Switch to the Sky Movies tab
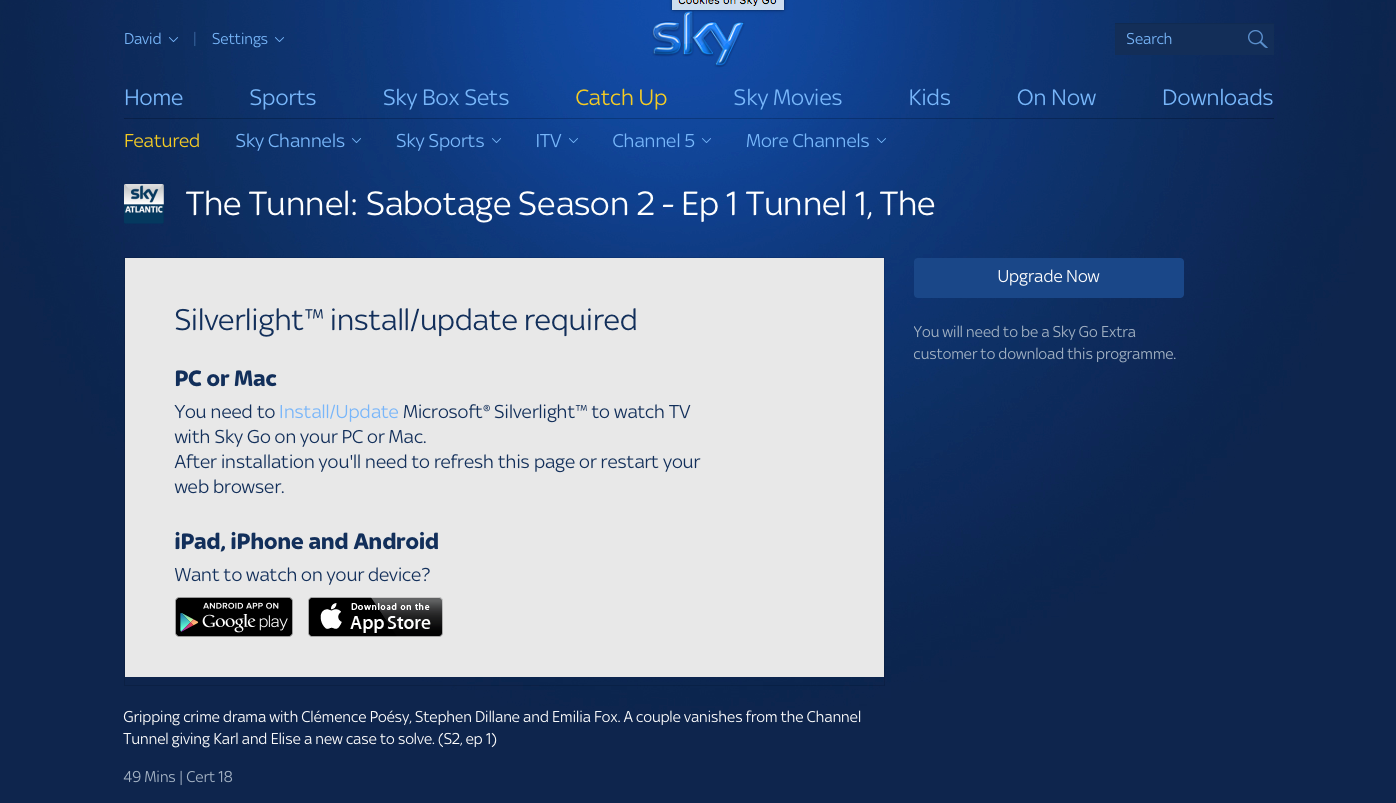The height and width of the screenshot is (803, 1396). point(787,97)
